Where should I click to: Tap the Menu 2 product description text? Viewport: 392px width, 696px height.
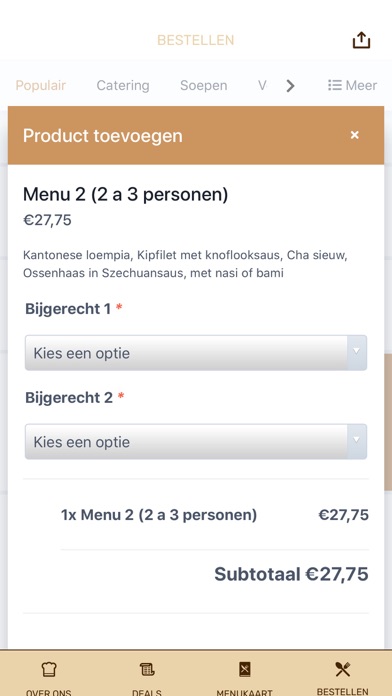point(185,264)
